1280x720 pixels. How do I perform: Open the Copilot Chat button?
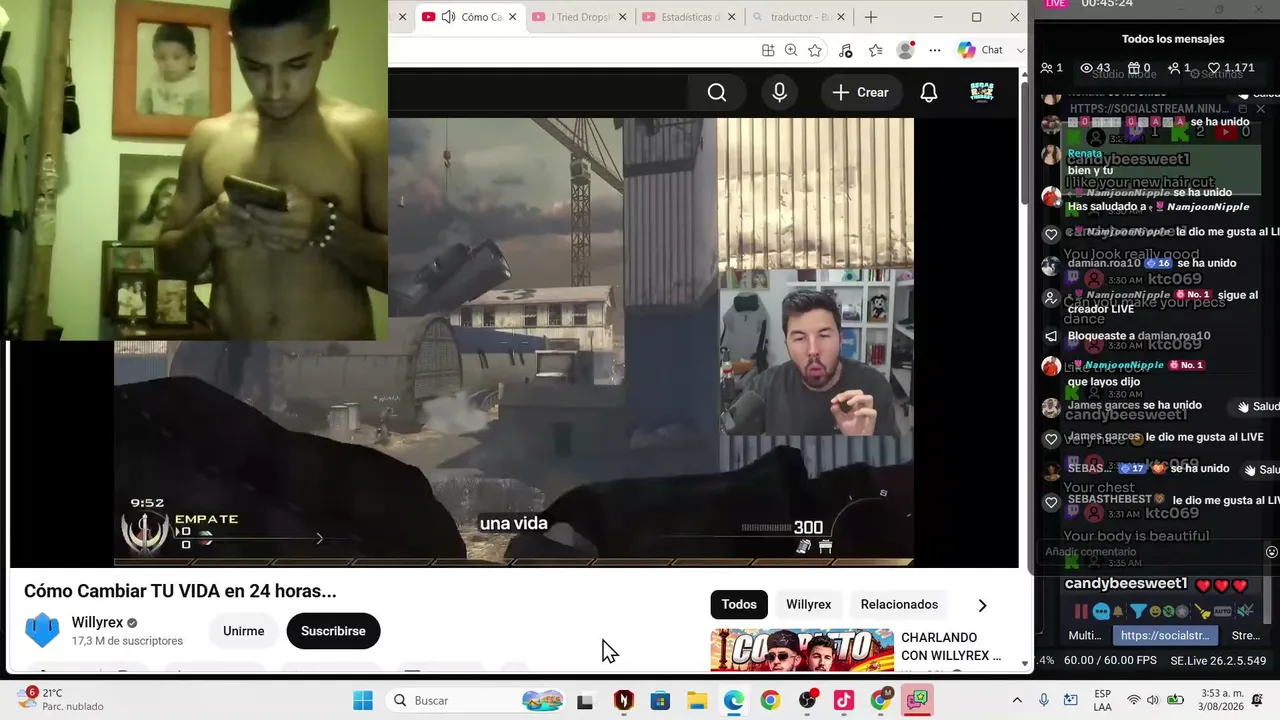click(x=980, y=50)
